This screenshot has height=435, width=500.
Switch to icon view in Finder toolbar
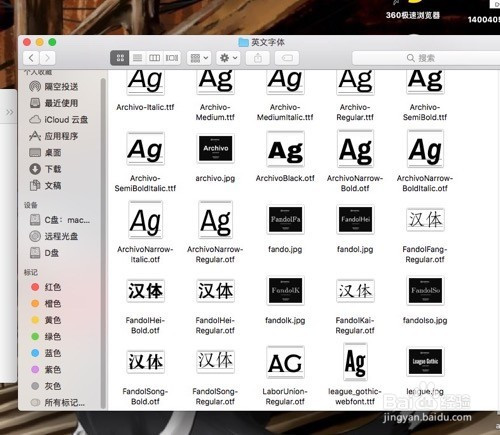pyautogui.click(x=120, y=58)
